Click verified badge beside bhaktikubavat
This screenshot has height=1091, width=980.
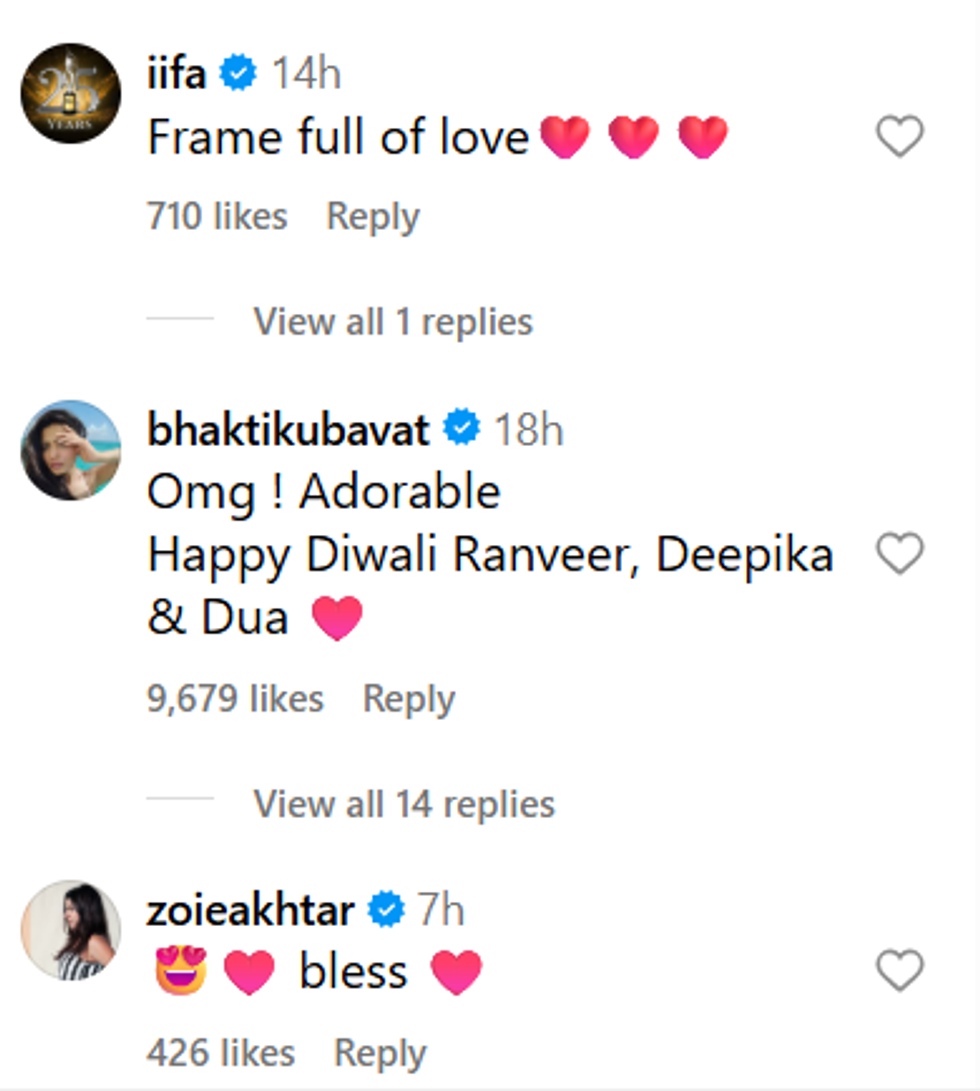(x=462, y=430)
